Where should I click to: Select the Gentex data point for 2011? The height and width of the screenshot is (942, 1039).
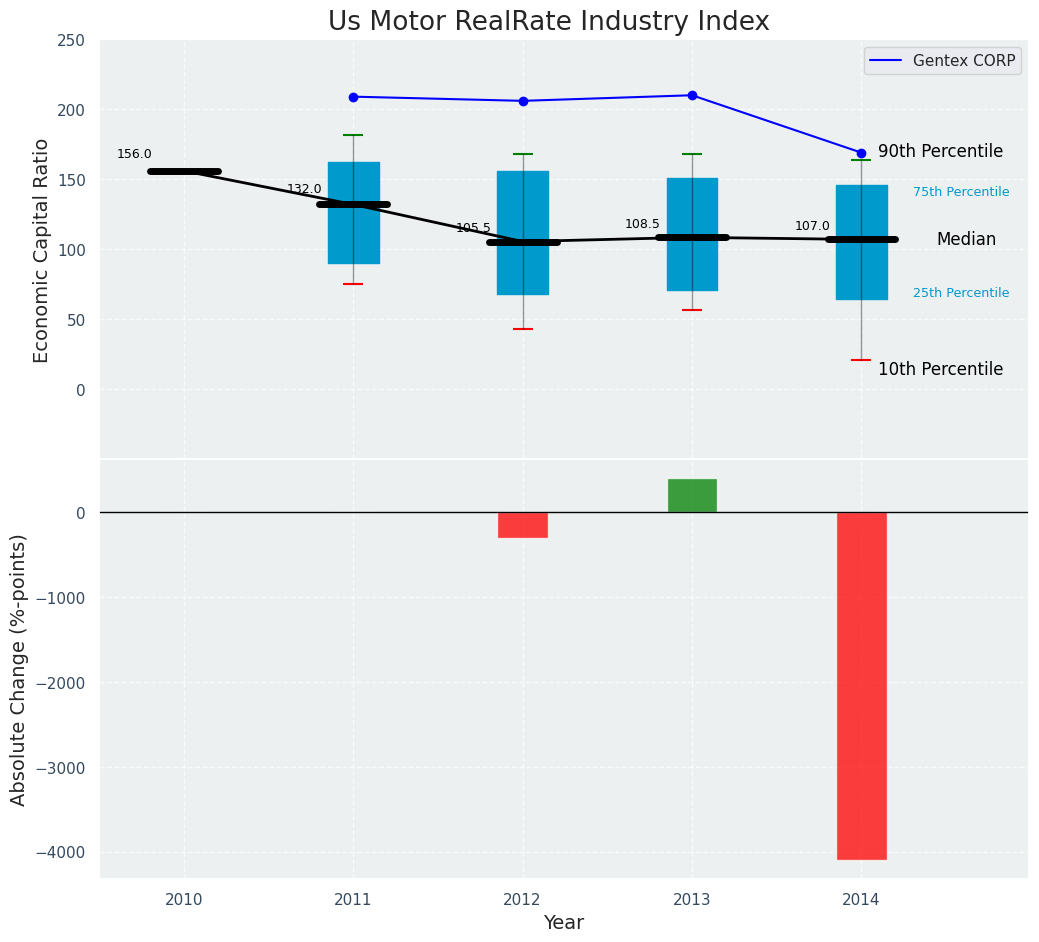tap(353, 97)
